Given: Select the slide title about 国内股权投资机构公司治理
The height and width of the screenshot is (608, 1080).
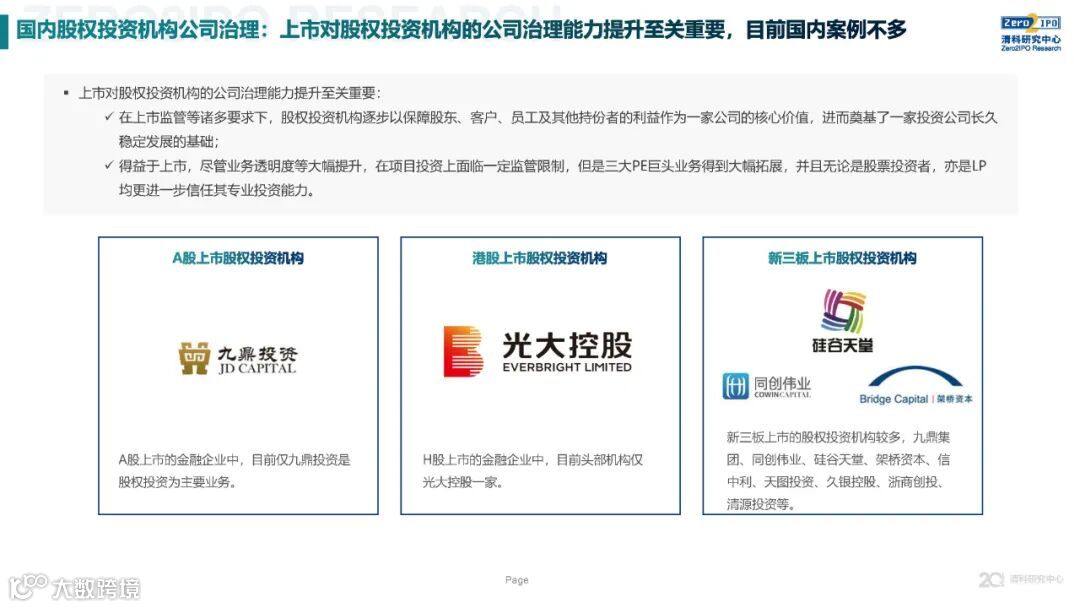Looking at the screenshot, I should coord(461,30).
